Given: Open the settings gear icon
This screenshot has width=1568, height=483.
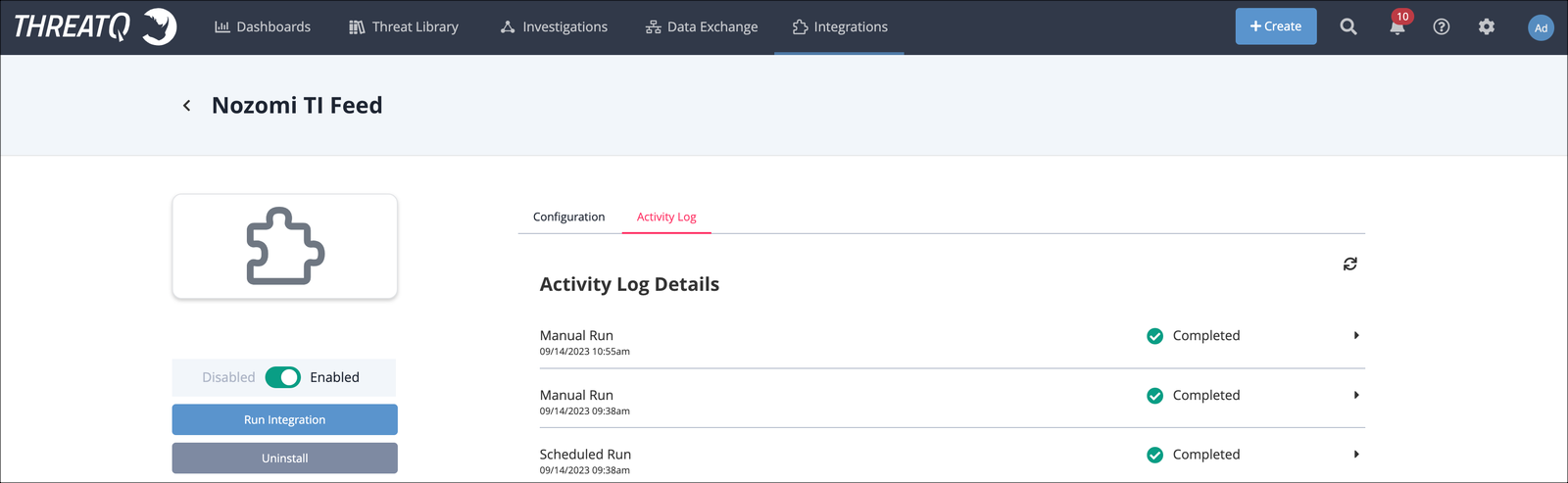Looking at the screenshot, I should [x=1487, y=26].
